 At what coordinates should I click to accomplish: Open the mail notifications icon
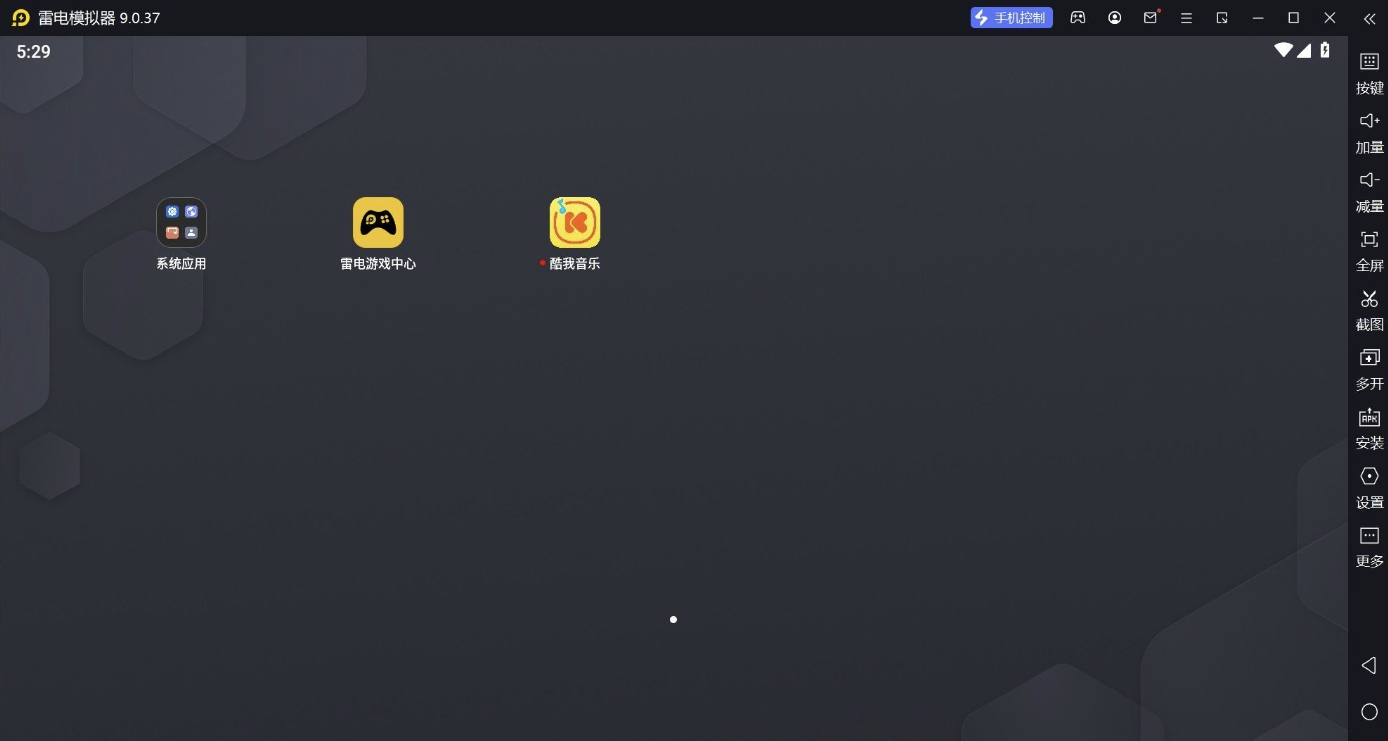1151,18
